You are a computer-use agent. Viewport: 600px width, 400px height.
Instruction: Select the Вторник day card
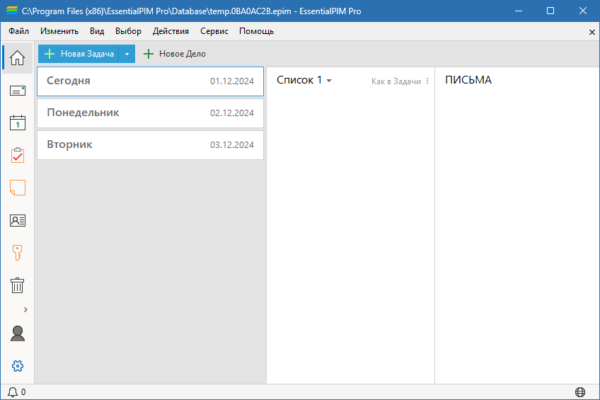[150, 145]
